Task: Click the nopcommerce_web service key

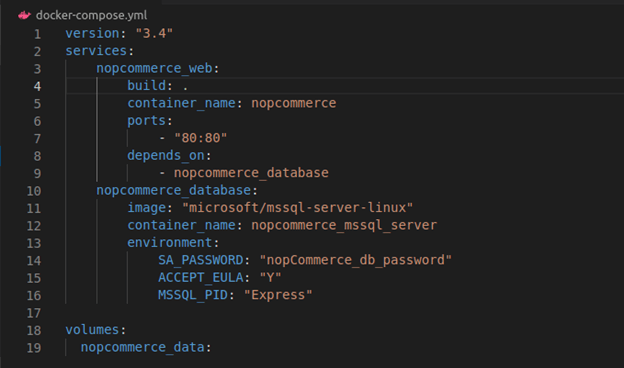Action: [154, 68]
